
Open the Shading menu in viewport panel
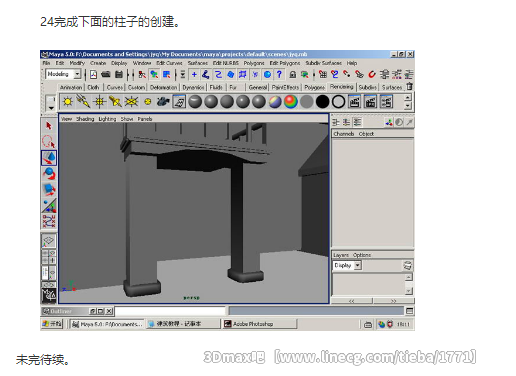click(x=85, y=119)
